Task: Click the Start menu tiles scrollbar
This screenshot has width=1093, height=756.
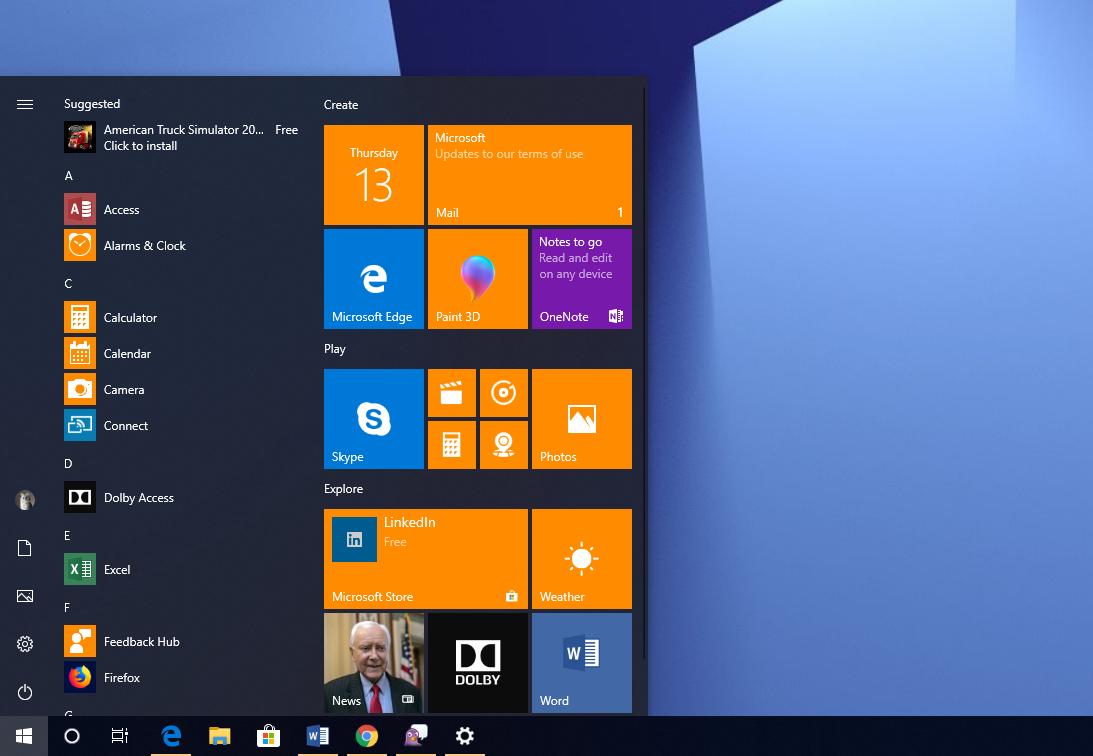Action: coord(643,373)
